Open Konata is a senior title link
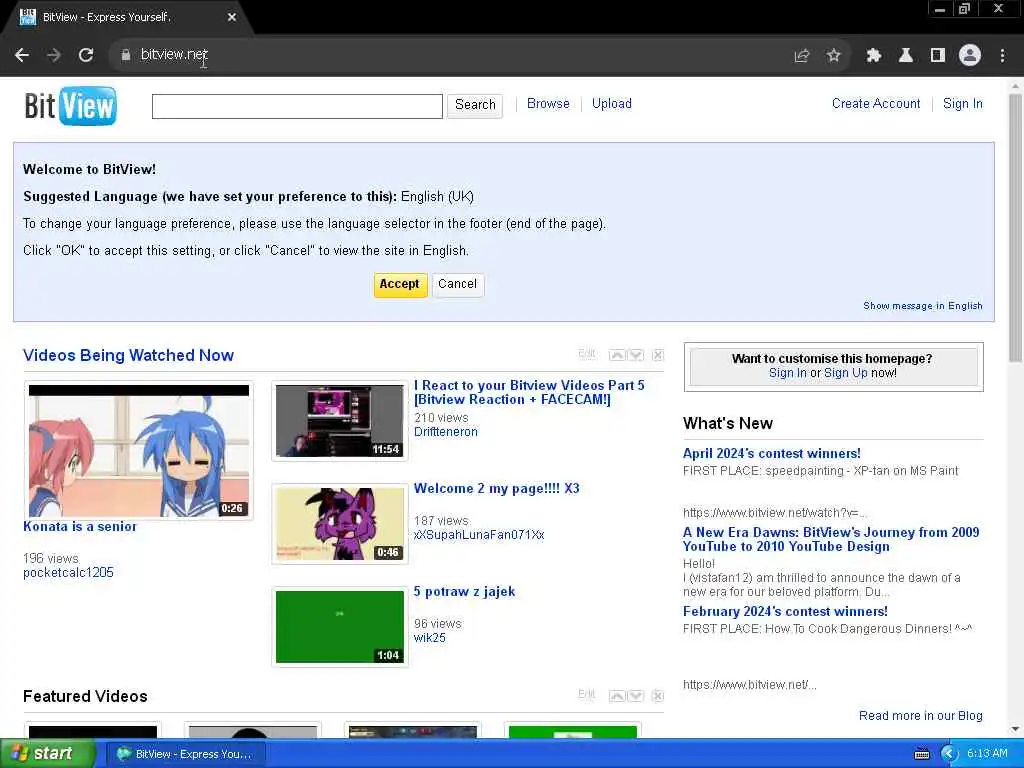Image resolution: width=1024 pixels, height=768 pixels. [x=80, y=526]
